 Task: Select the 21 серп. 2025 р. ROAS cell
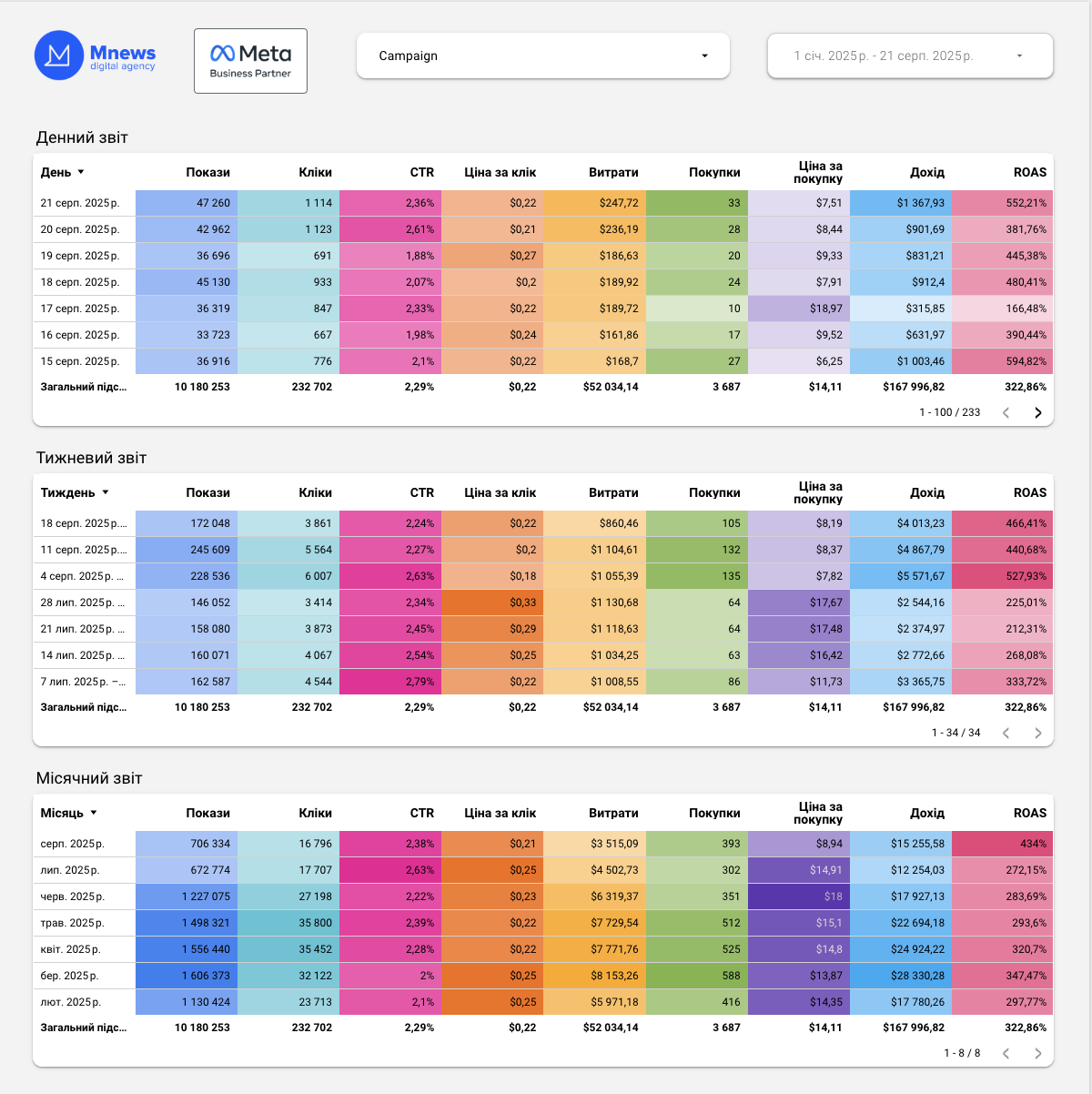click(1002, 203)
